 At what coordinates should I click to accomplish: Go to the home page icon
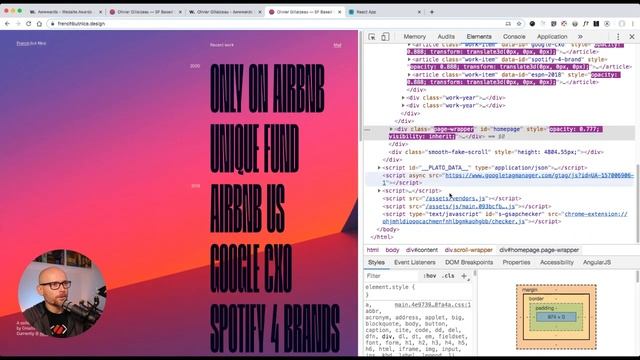click(x=39, y=24)
